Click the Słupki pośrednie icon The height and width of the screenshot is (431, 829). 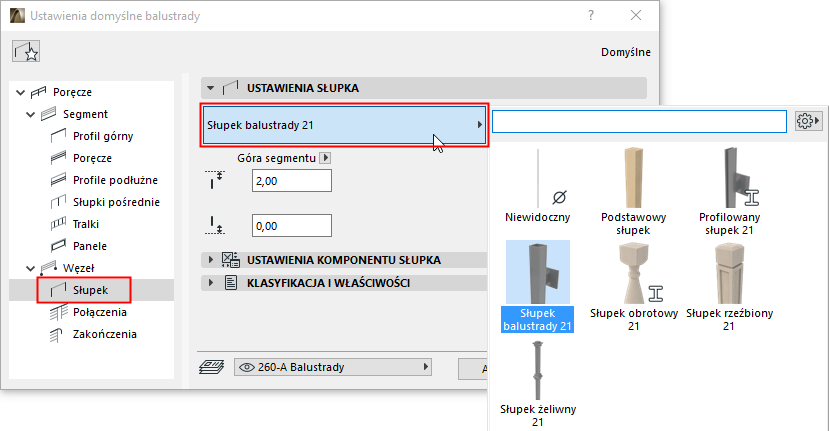click(58, 202)
